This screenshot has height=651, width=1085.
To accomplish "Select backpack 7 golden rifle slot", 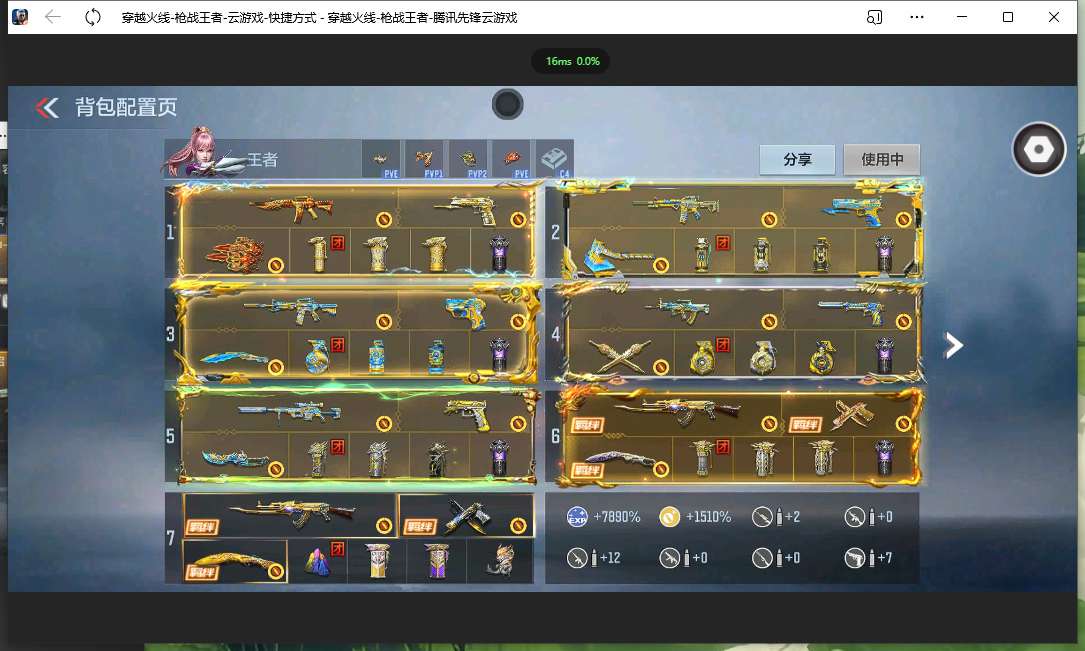I will pyautogui.click(x=291, y=515).
